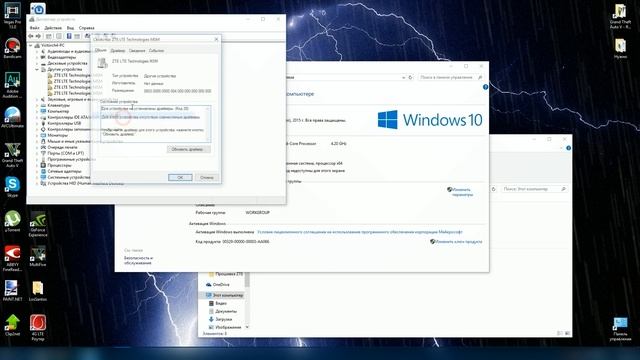Open AVCUltimate desktop shortcut
The width and height of the screenshot is (640, 360).
12,118
